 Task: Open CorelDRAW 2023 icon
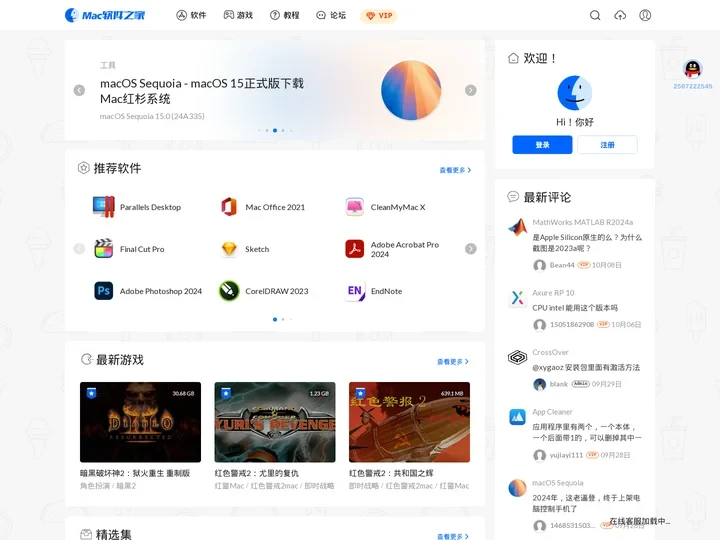tap(229, 291)
